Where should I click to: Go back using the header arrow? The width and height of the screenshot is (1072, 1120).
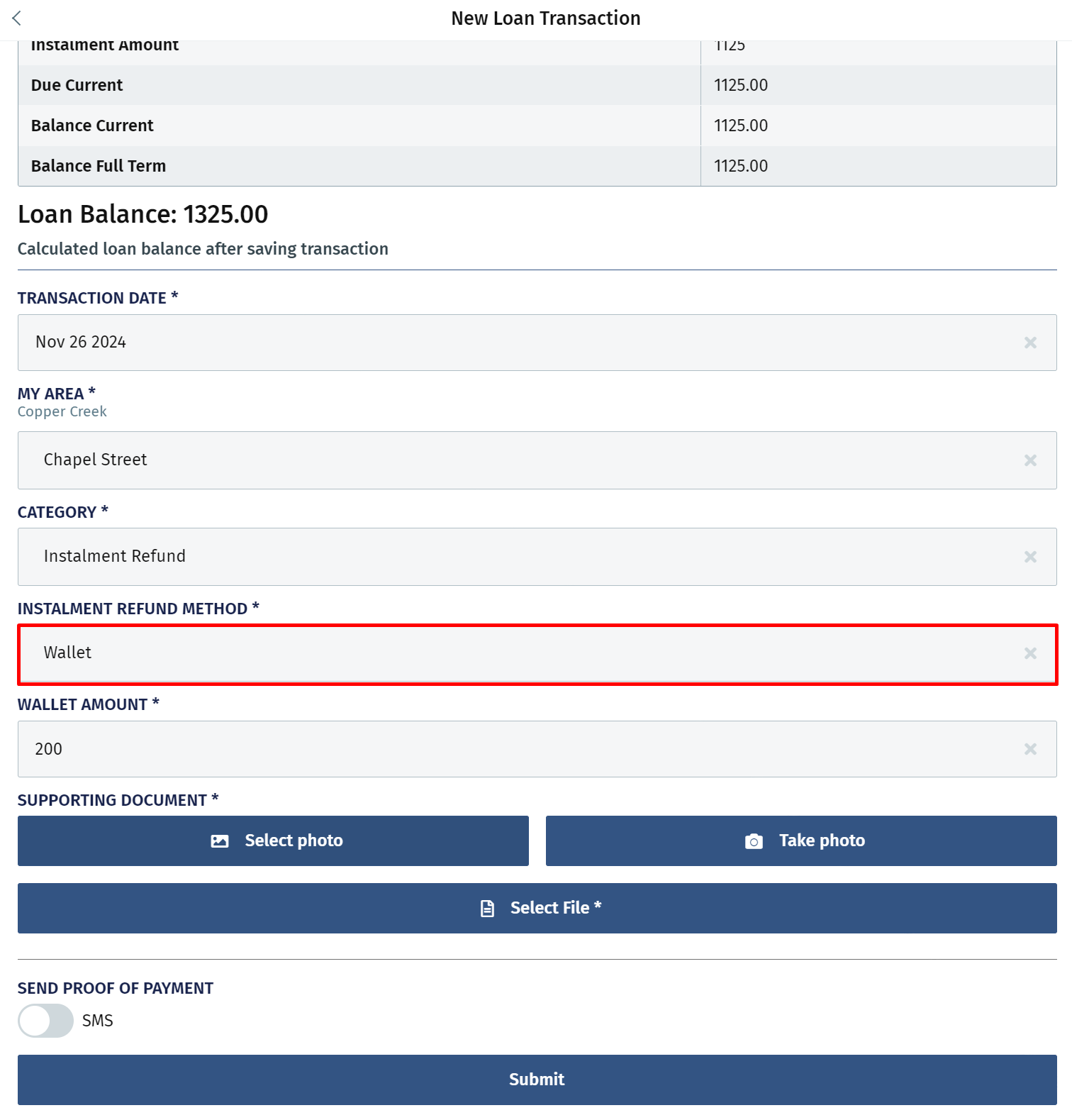pos(17,18)
